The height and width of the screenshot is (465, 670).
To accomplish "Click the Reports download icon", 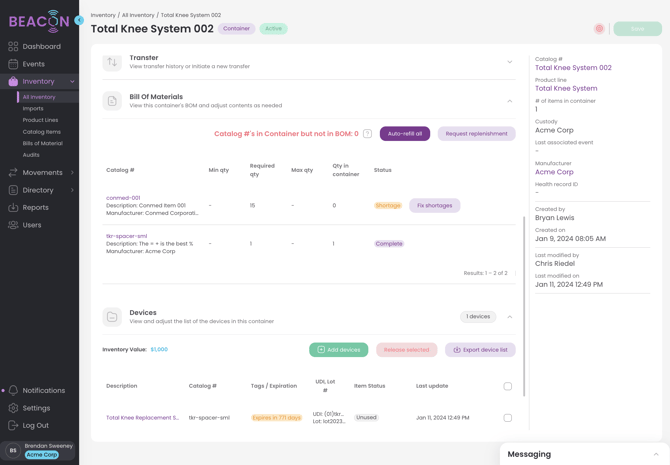I will pos(13,207).
